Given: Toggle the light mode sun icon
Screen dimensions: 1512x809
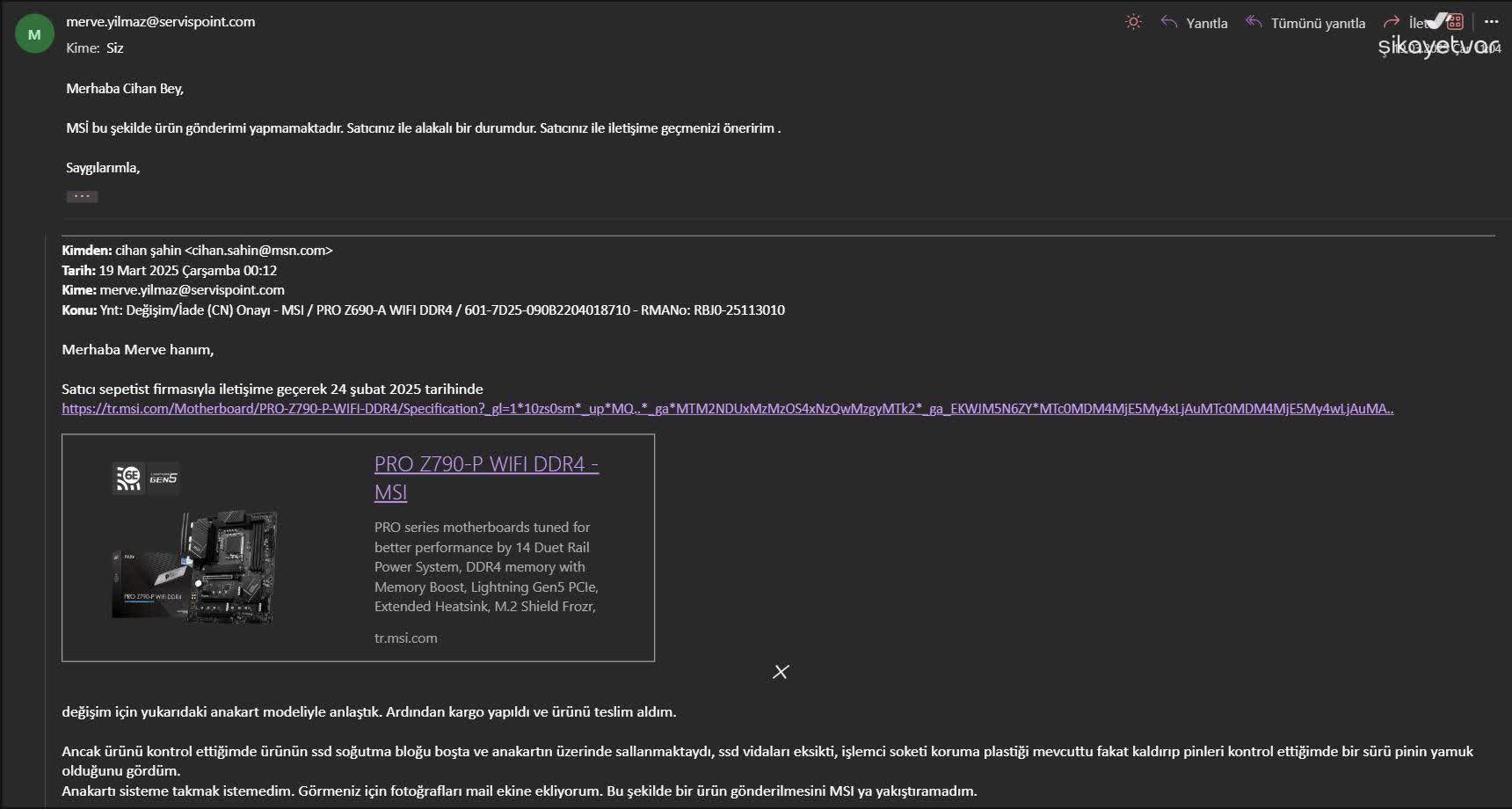Looking at the screenshot, I should tap(1133, 22).
